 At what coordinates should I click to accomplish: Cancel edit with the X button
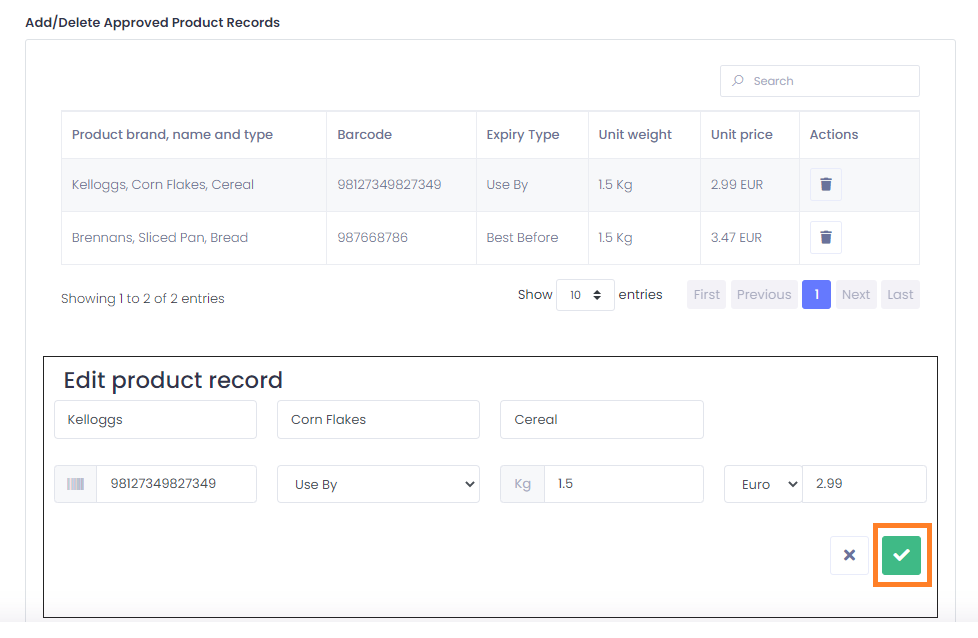(x=849, y=555)
